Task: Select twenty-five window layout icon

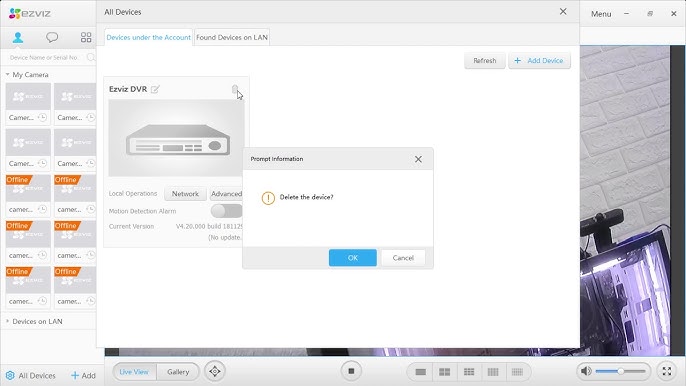Action: click(x=517, y=372)
